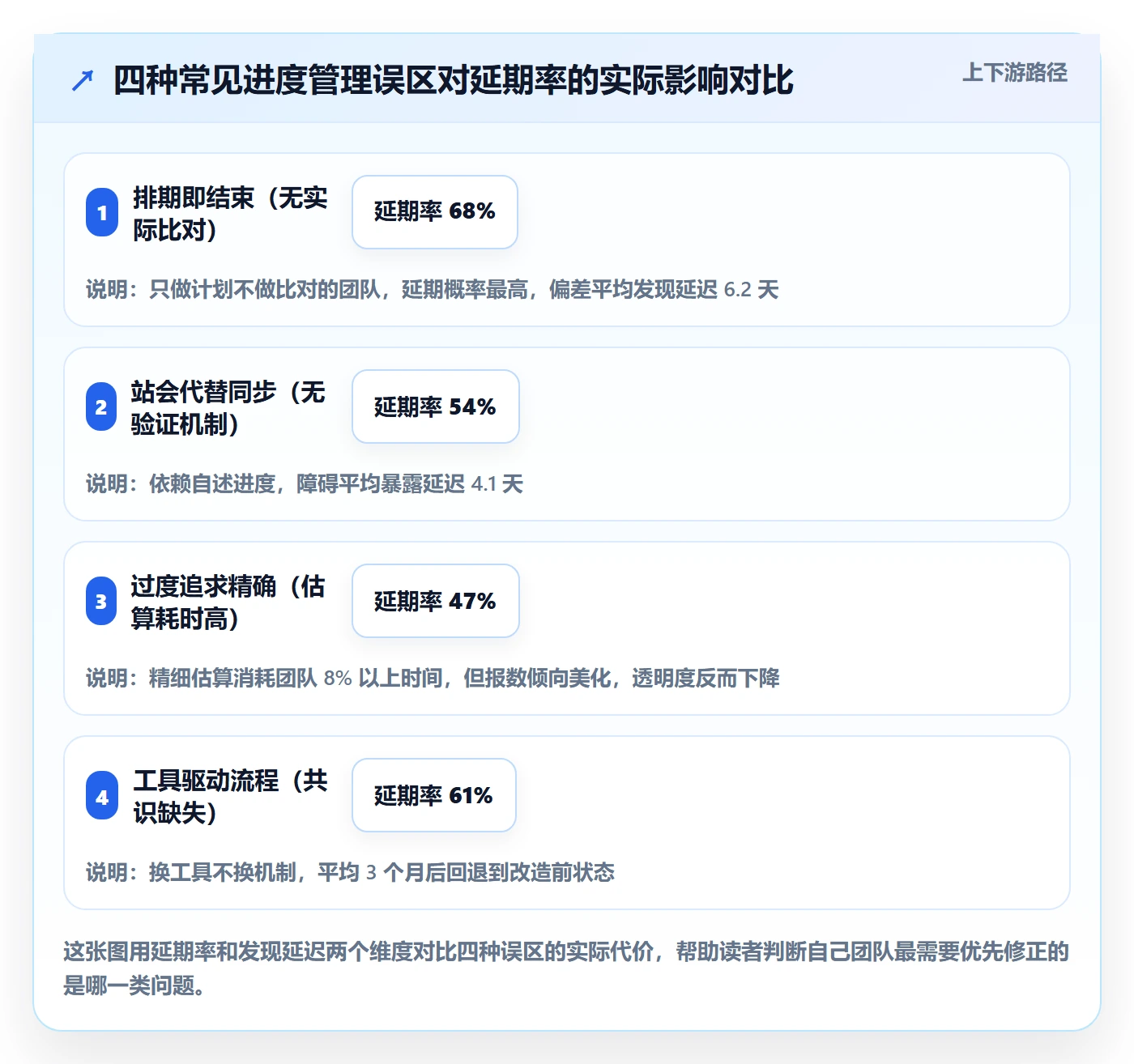Image resolution: width=1134 pixels, height=1064 pixels.
Task: Click the note about 8% 以上时间
Action: [433, 678]
